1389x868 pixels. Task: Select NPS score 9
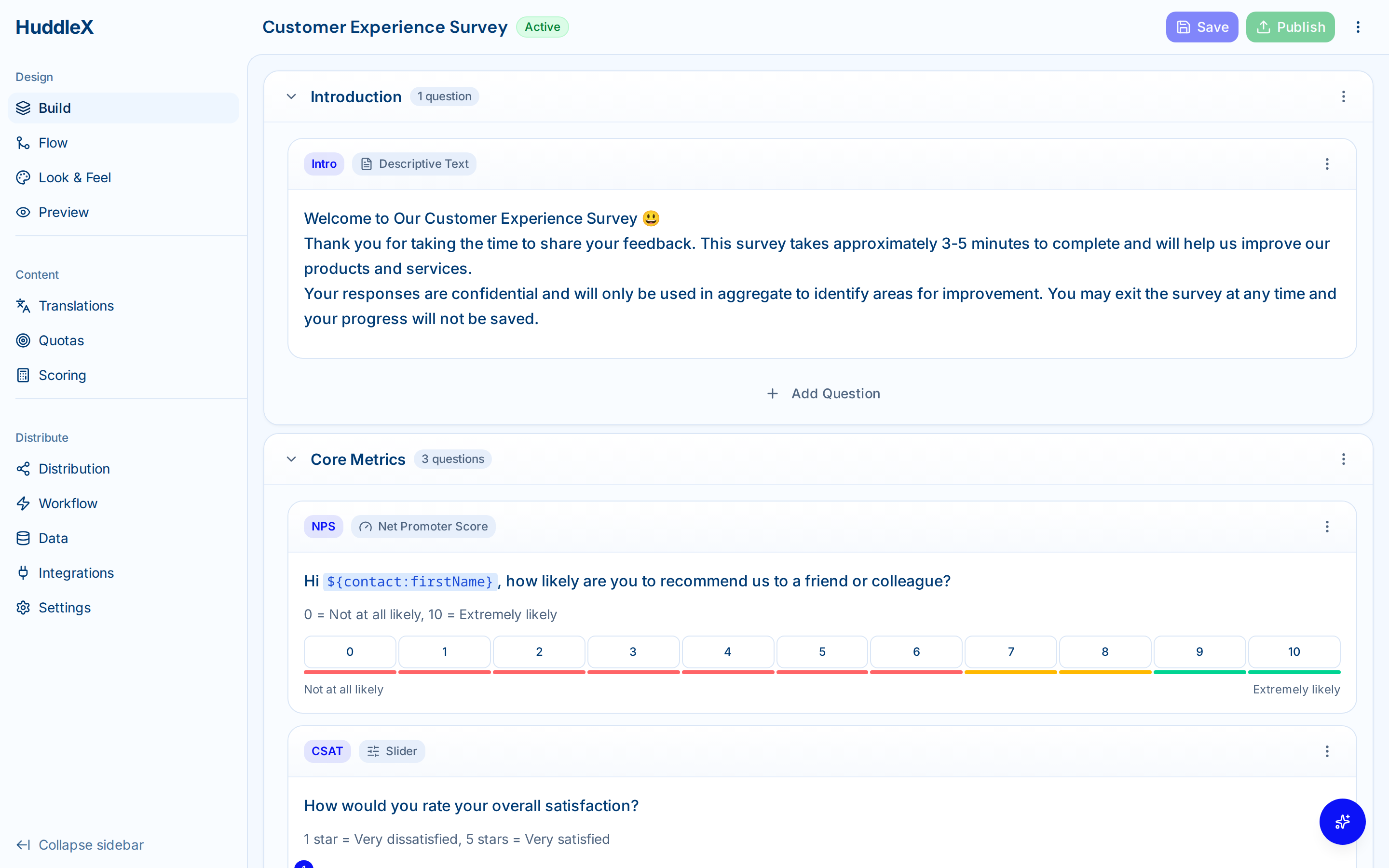tap(1199, 652)
